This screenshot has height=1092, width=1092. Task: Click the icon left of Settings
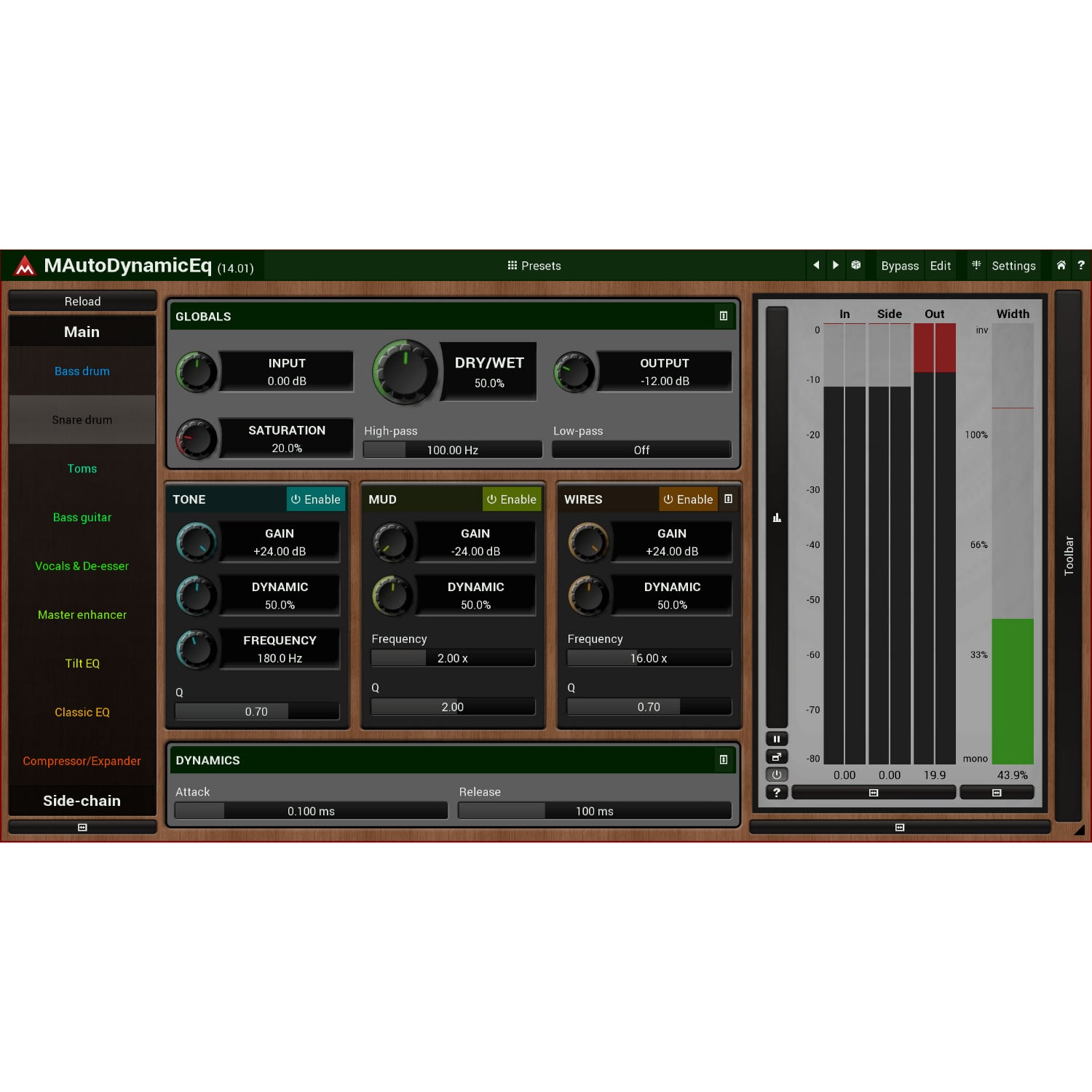click(x=976, y=265)
